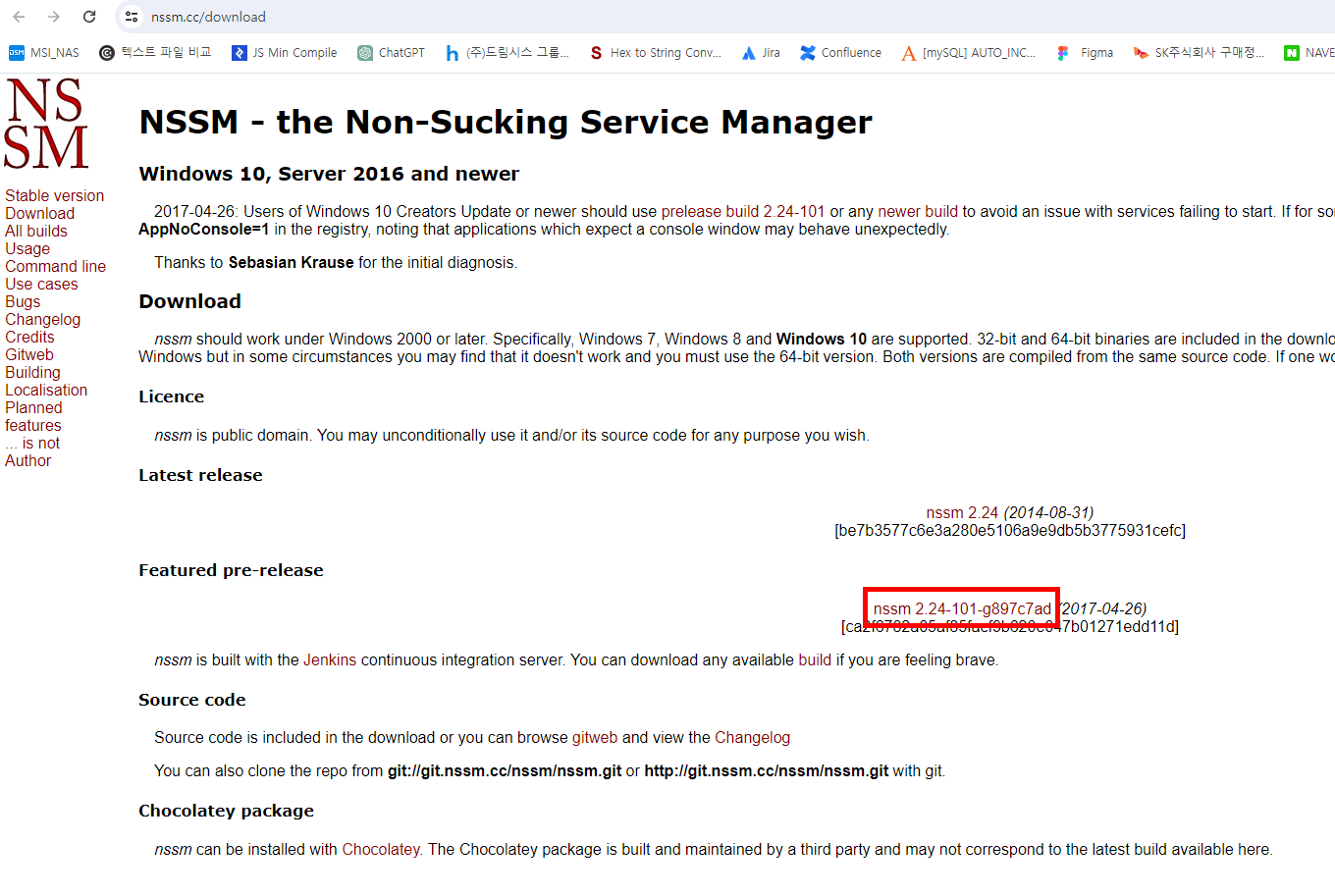Viewport: 1335px width, 896px height.
Task: Open the Bugs sidebar link
Action: (23, 302)
